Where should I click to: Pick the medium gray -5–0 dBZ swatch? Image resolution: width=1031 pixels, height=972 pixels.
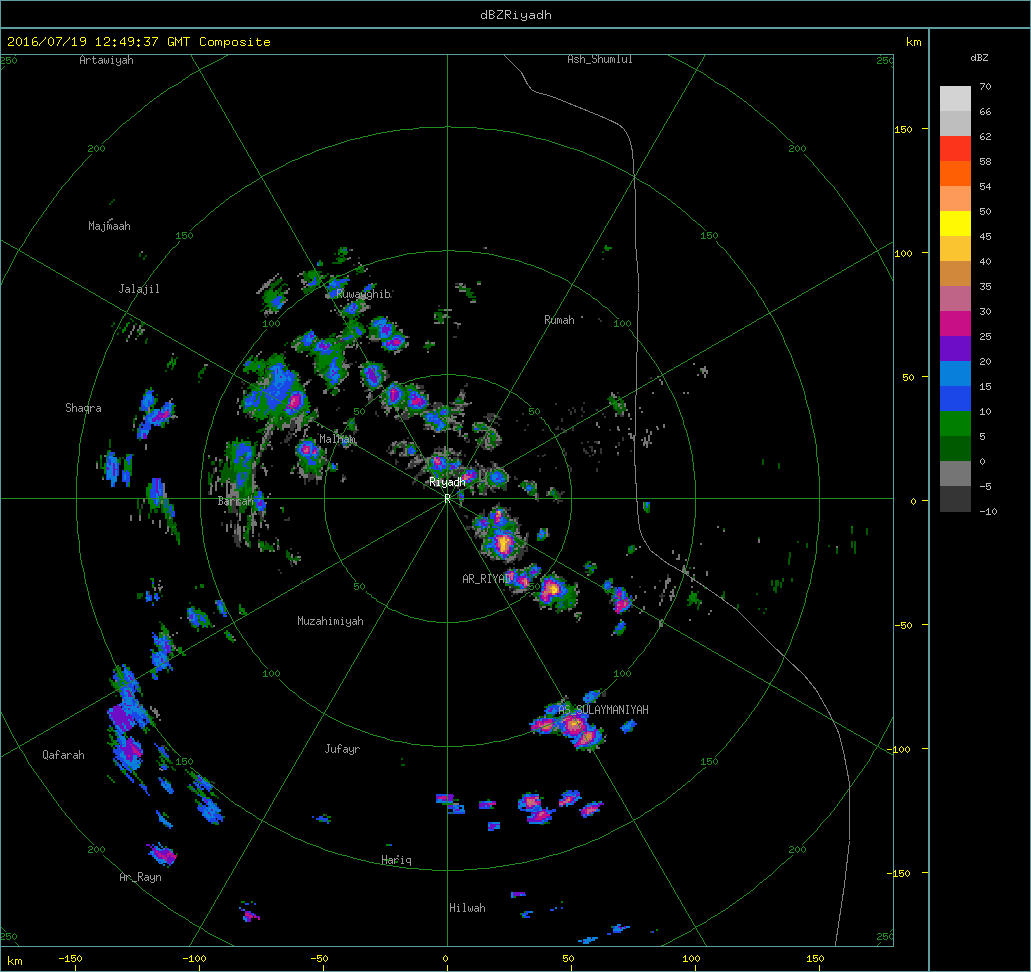955,474
